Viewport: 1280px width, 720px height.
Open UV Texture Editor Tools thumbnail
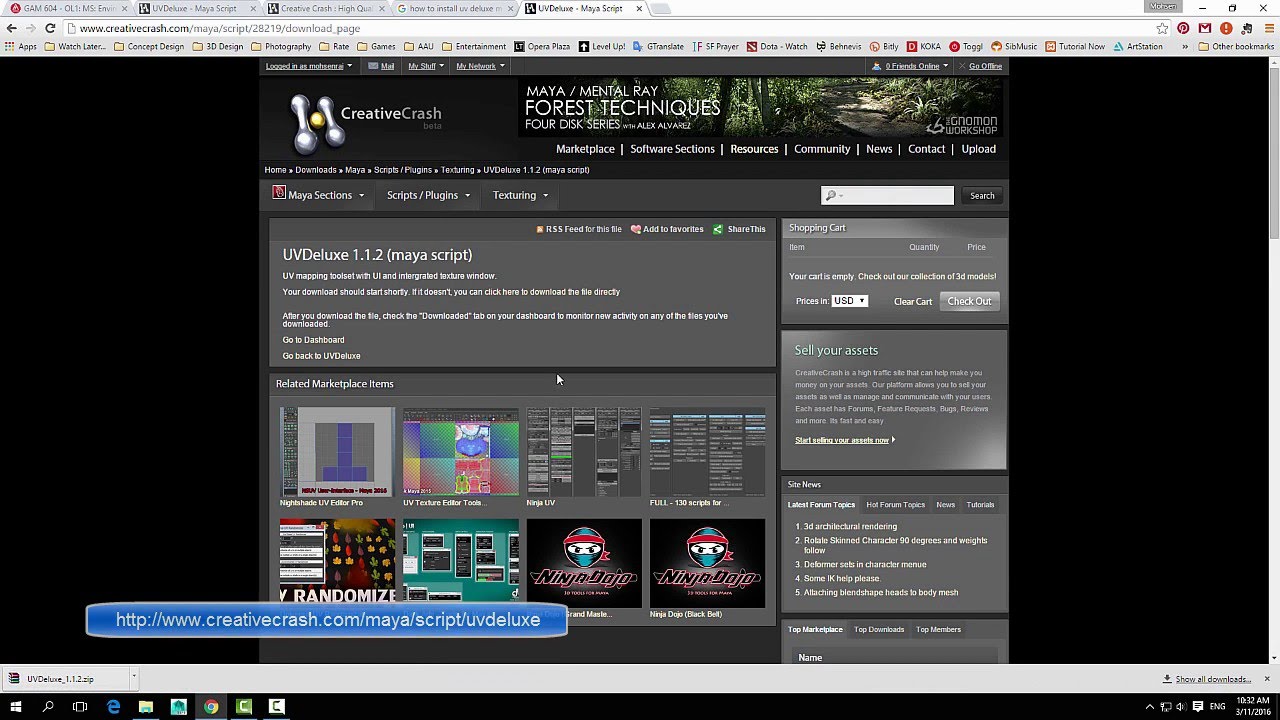tap(461, 452)
